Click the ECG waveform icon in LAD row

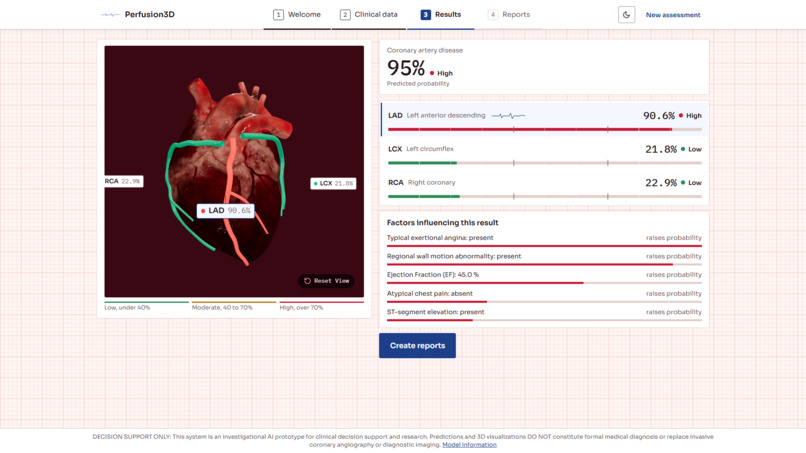[x=508, y=116]
